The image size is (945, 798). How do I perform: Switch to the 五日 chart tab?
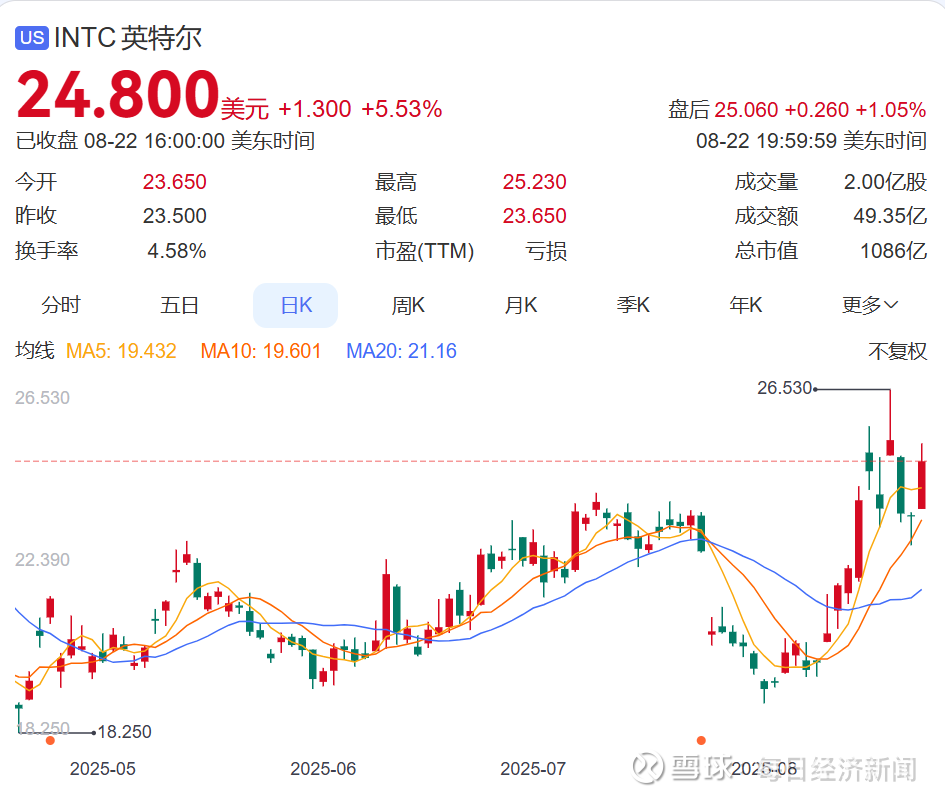[179, 305]
